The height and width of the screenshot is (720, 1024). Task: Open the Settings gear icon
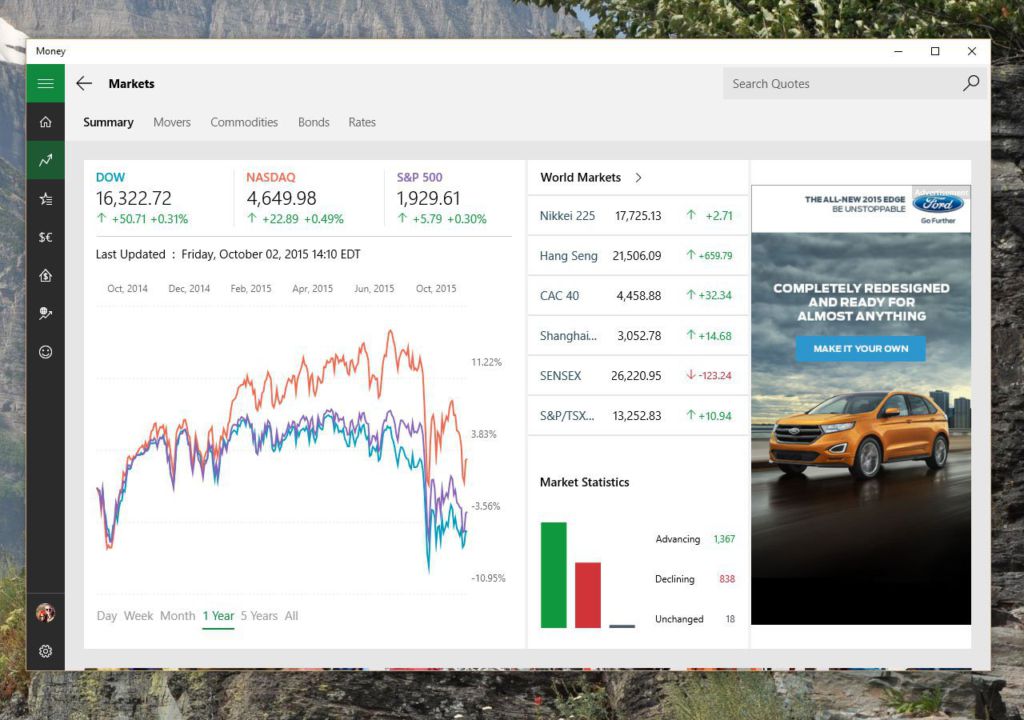pos(45,651)
